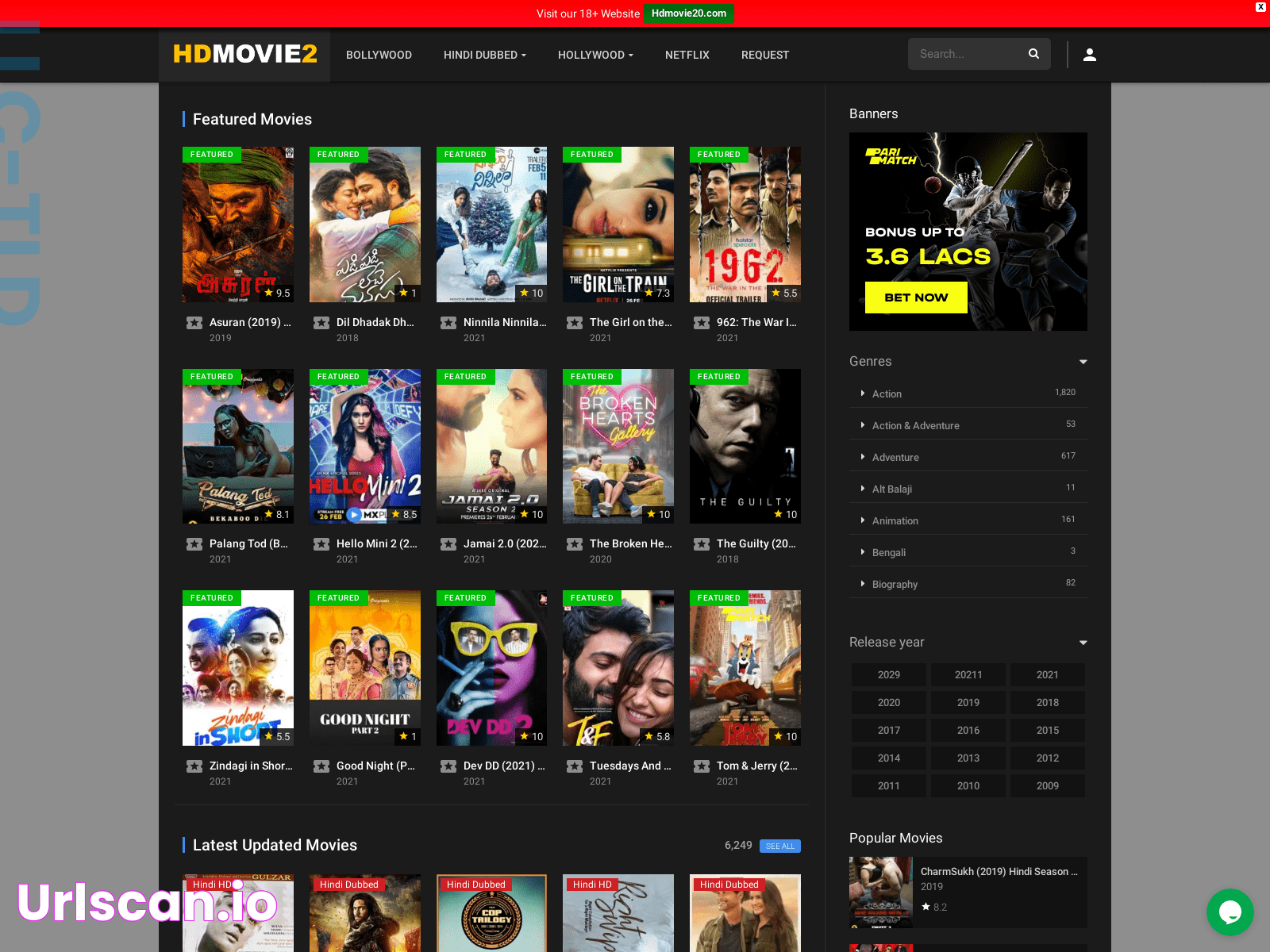This screenshot has height=952, width=1270.
Task: Click the ticket icon beside Tuesdays And...
Action: pyautogui.click(x=575, y=766)
